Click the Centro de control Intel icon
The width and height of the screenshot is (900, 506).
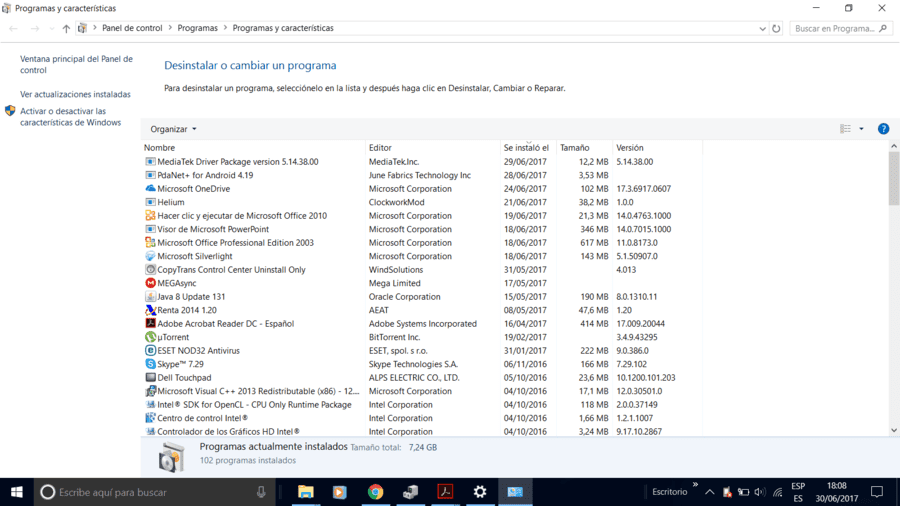[150, 418]
